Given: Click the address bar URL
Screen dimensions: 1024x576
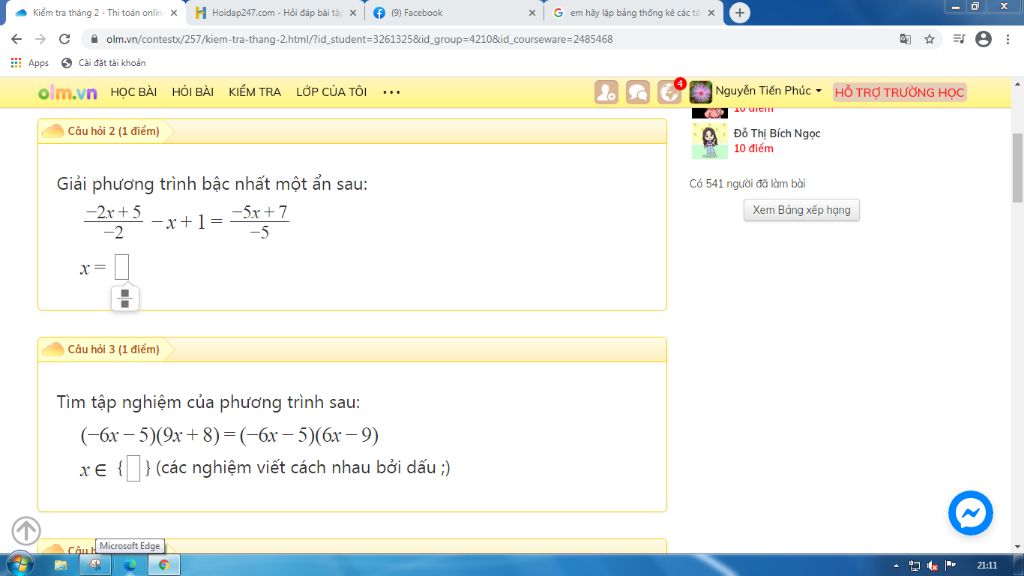Looking at the screenshot, I should 359,39.
